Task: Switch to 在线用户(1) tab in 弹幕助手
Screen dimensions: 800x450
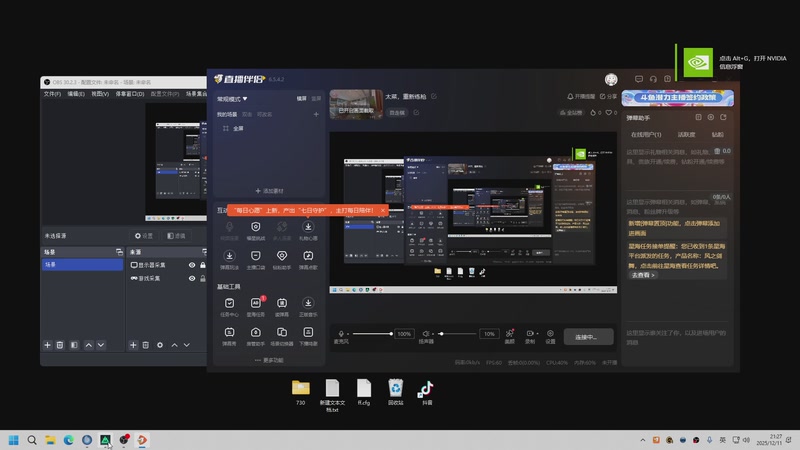Action: pos(646,135)
